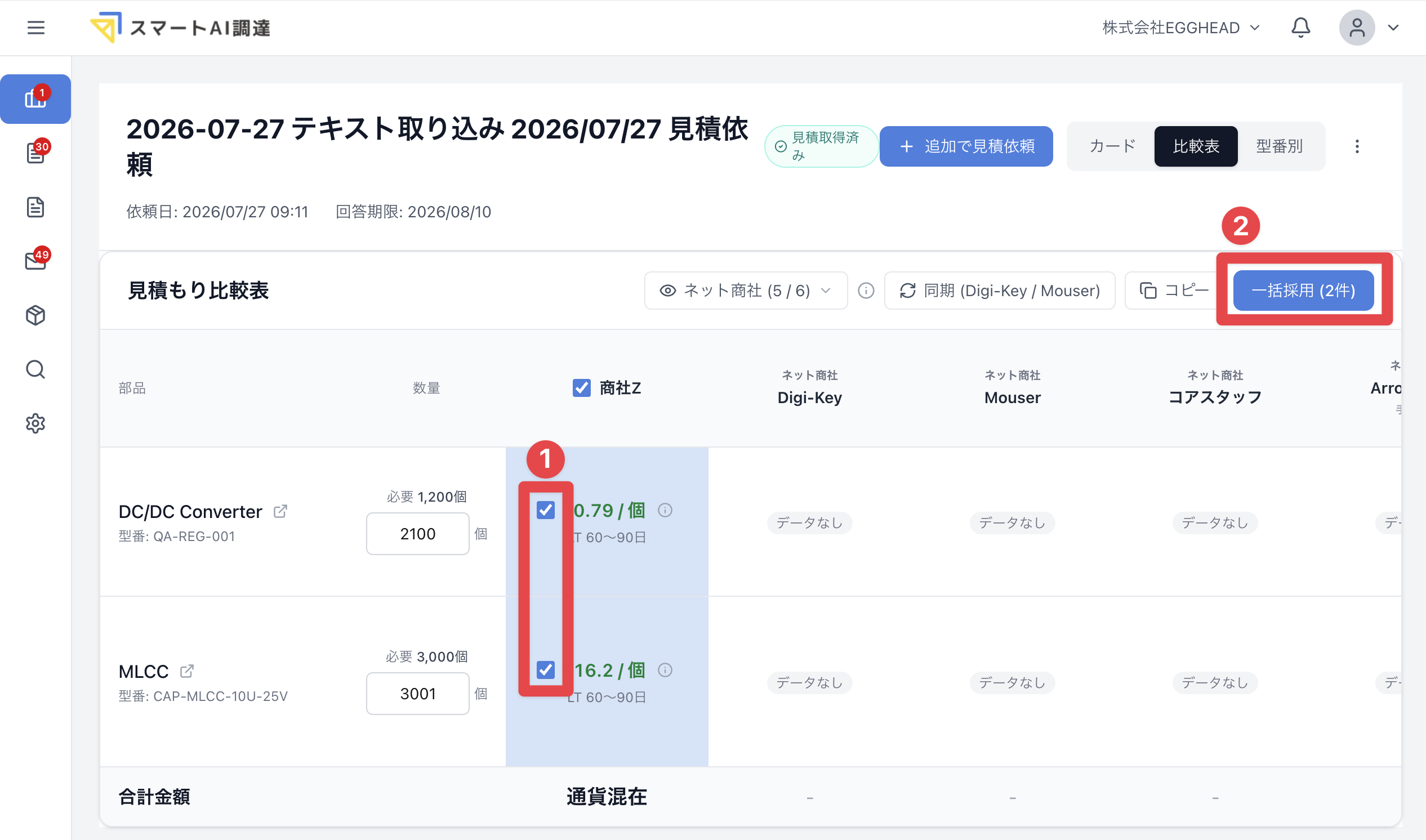The height and width of the screenshot is (840, 1426).
Task: Click info icon next to 0.79 / 個
Action: pyautogui.click(x=665, y=510)
